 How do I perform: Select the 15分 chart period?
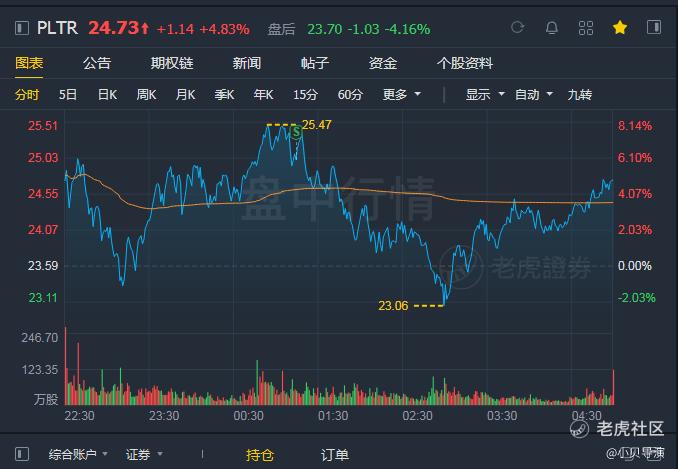(305, 94)
